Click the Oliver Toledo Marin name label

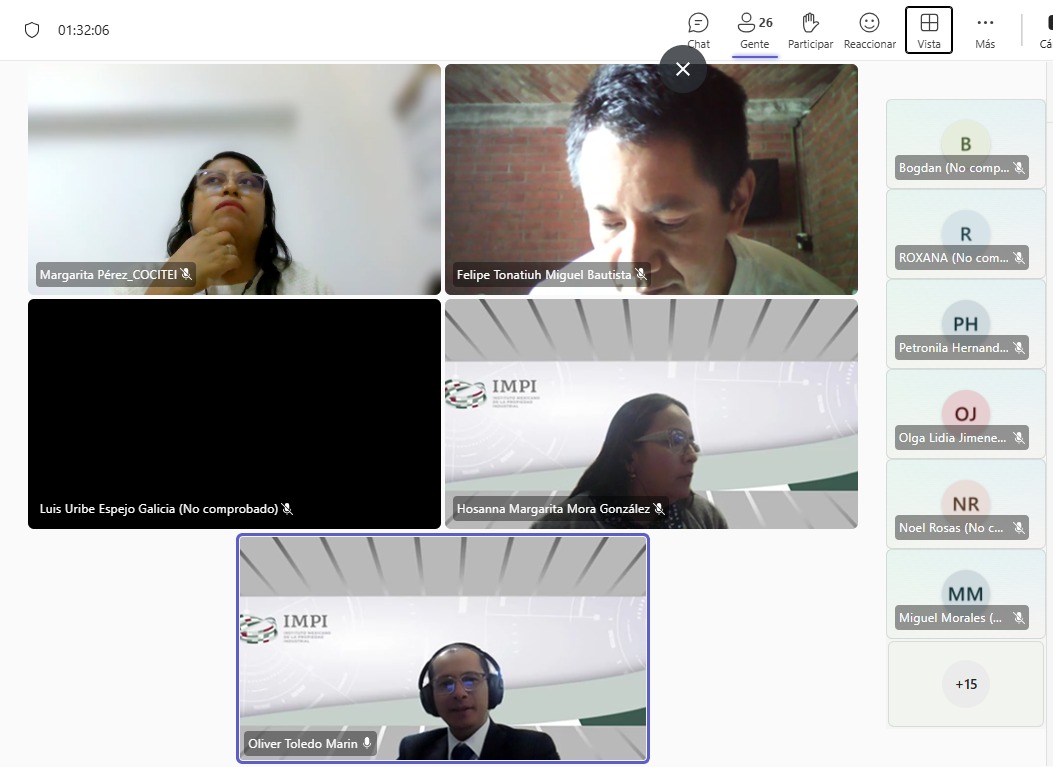tap(303, 743)
